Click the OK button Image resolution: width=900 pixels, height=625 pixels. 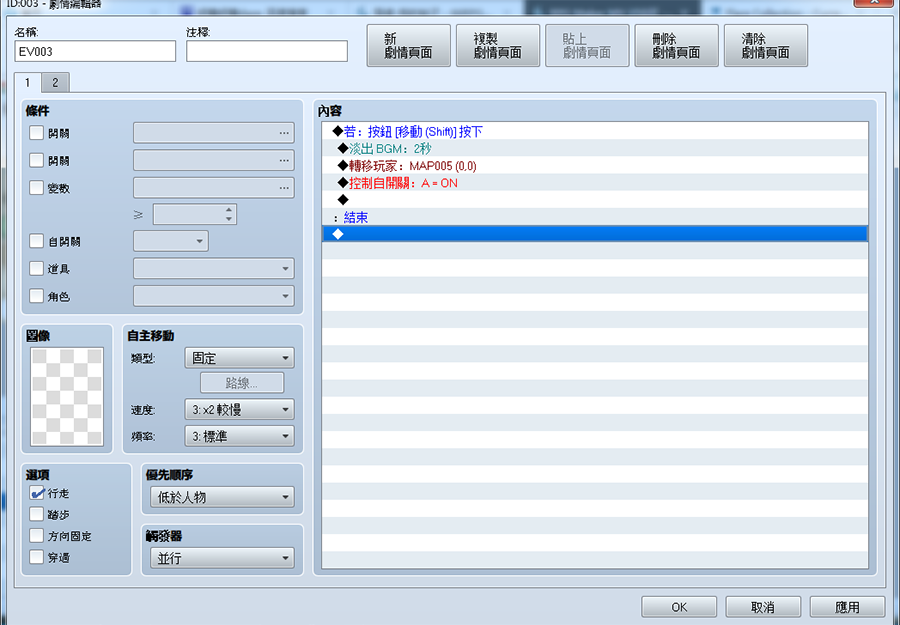coord(679,607)
